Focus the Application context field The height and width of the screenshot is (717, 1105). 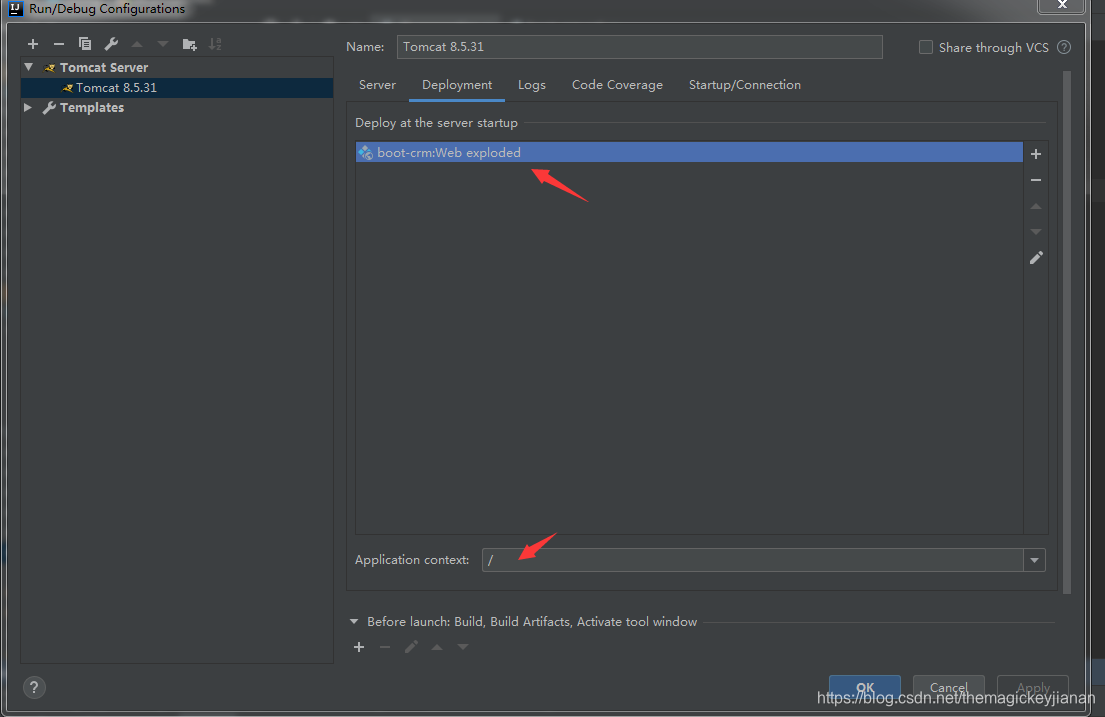tap(753, 560)
